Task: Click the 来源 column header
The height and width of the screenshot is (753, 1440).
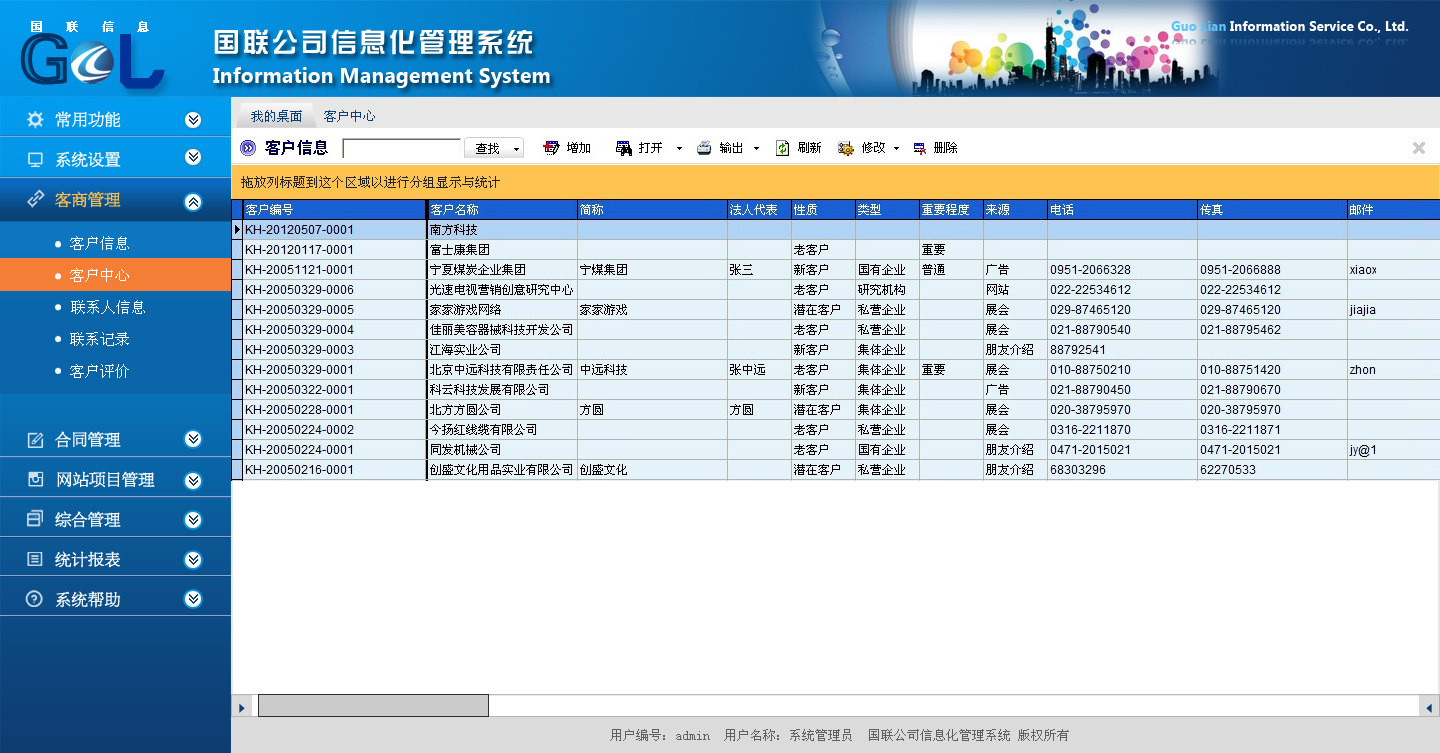Action: tap(1015, 210)
